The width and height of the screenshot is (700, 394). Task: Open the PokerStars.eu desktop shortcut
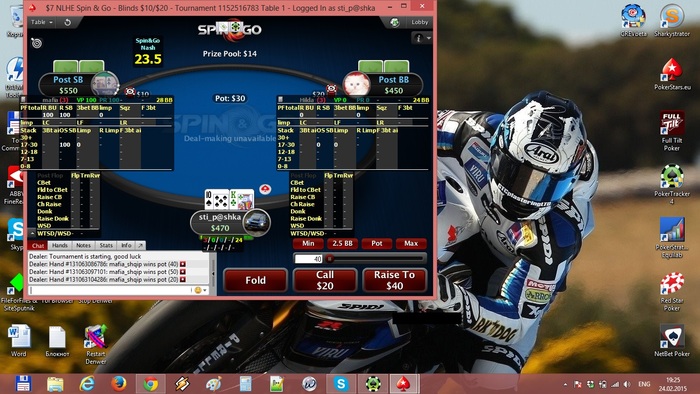pyautogui.click(x=672, y=74)
